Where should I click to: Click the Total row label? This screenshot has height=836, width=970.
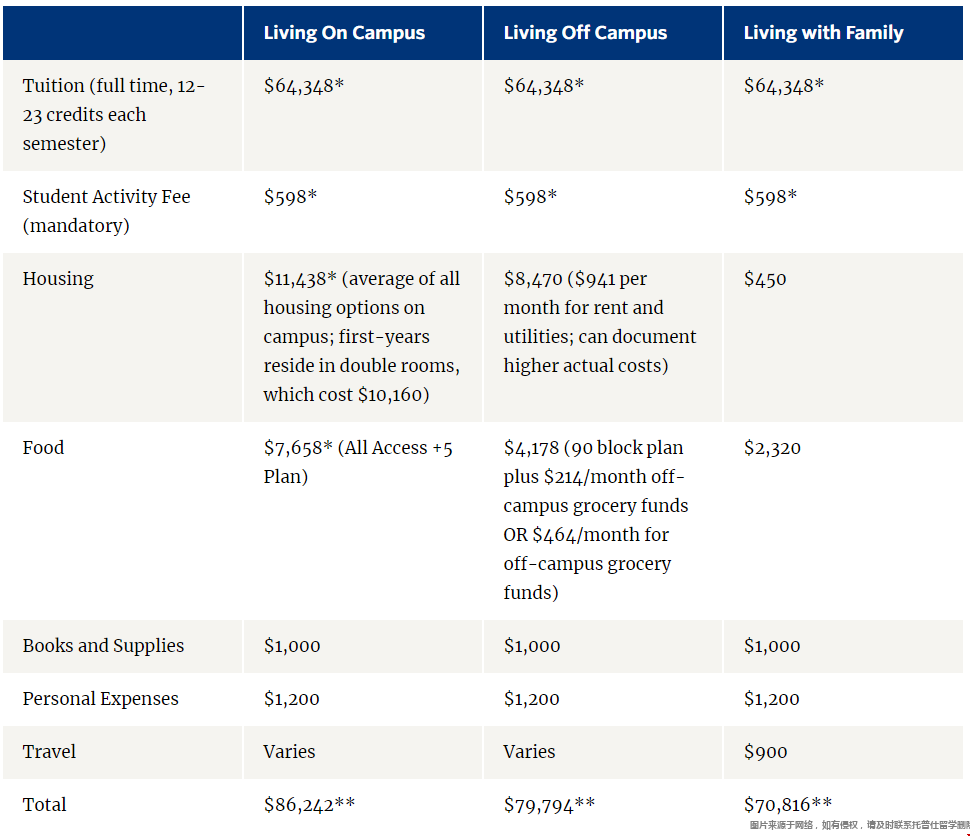tap(44, 804)
